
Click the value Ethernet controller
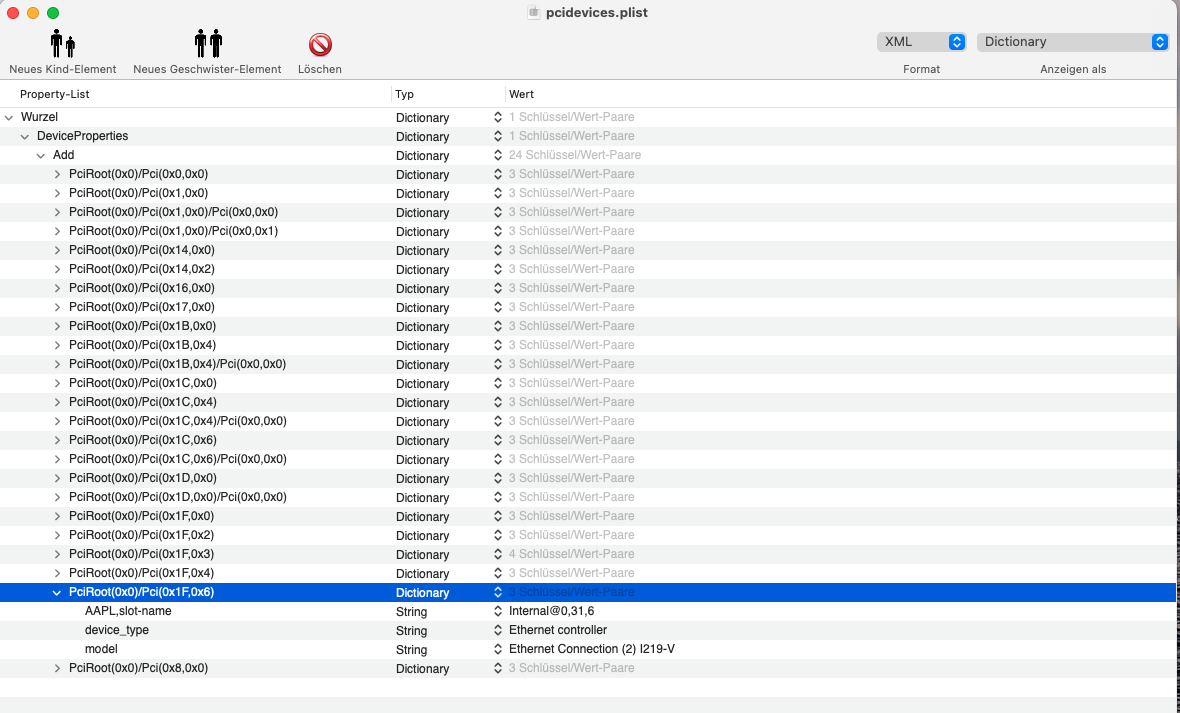pyautogui.click(x=558, y=630)
